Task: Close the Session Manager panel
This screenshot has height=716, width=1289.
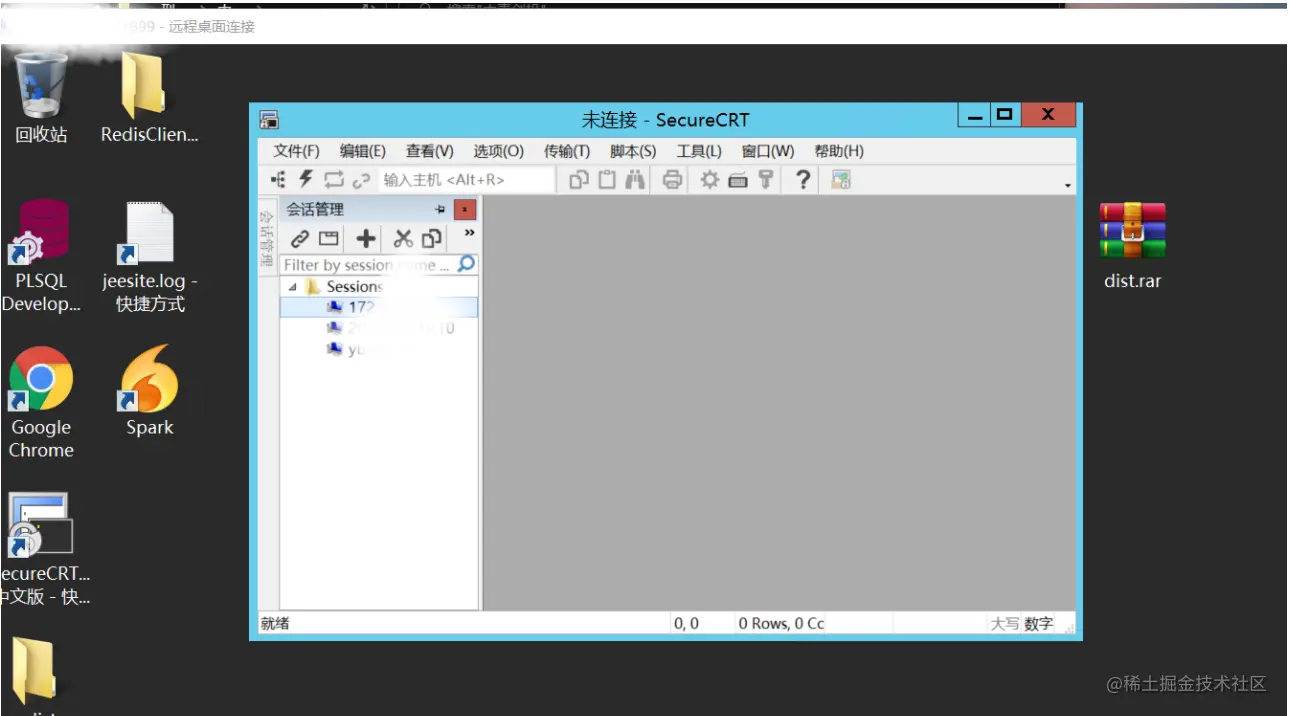Action: (x=465, y=210)
